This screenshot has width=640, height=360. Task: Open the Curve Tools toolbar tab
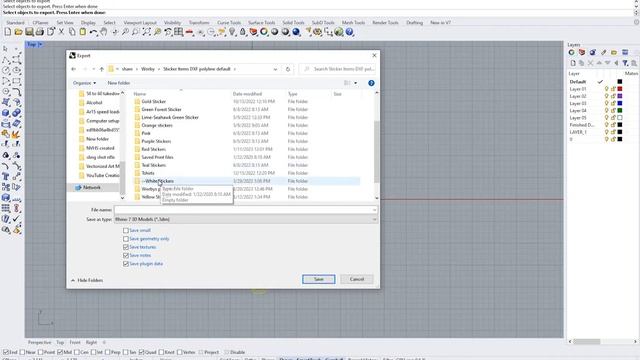point(229,23)
